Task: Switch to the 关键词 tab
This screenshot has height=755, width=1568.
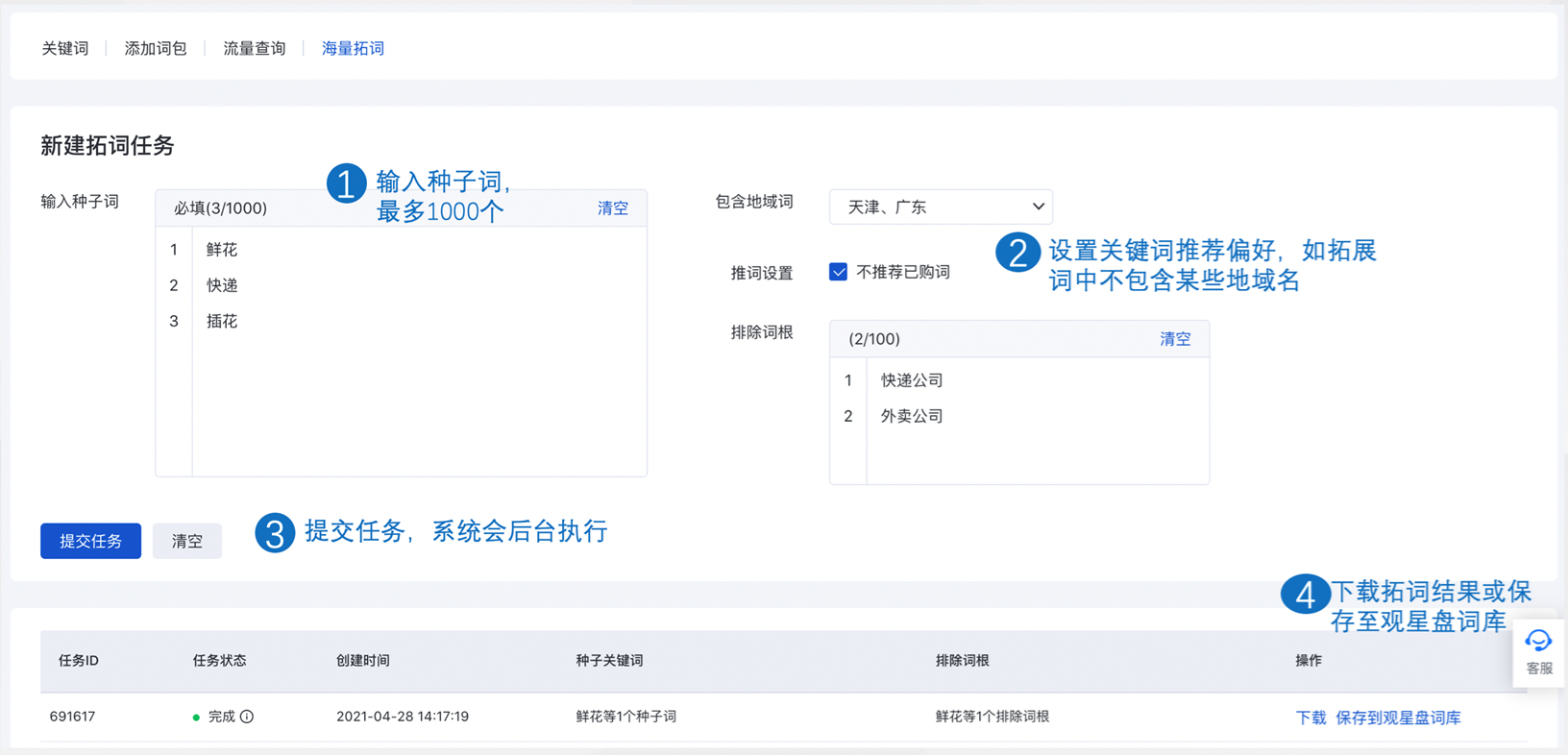Action: click(65, 48)
